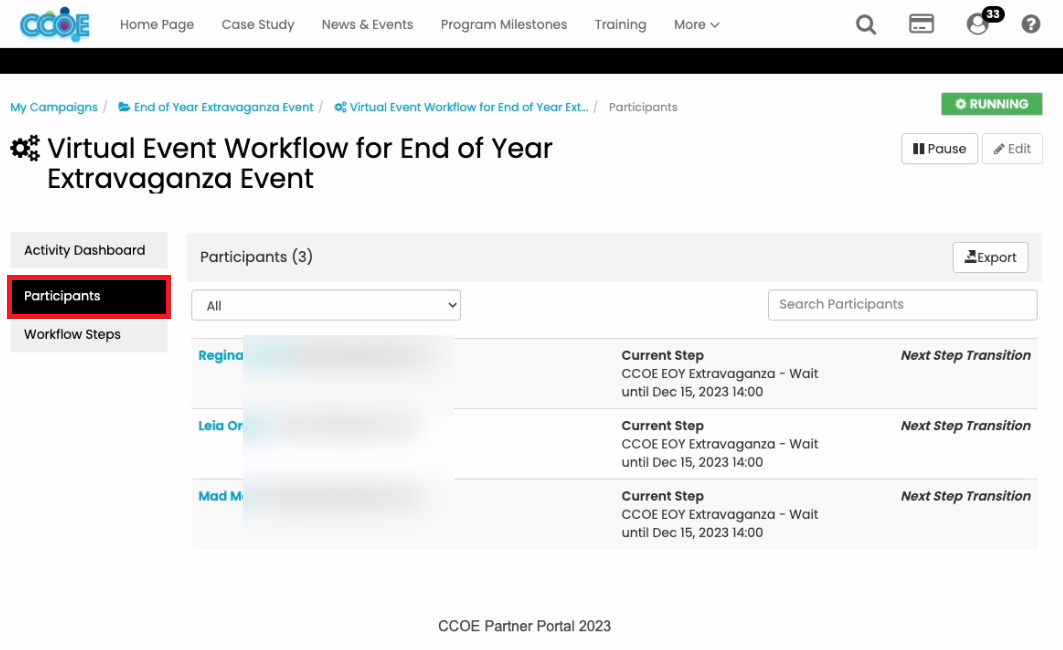Click Mad M row's Next Step Transition
Viewport: 1063px width, 650px height.
pos(965,496)
